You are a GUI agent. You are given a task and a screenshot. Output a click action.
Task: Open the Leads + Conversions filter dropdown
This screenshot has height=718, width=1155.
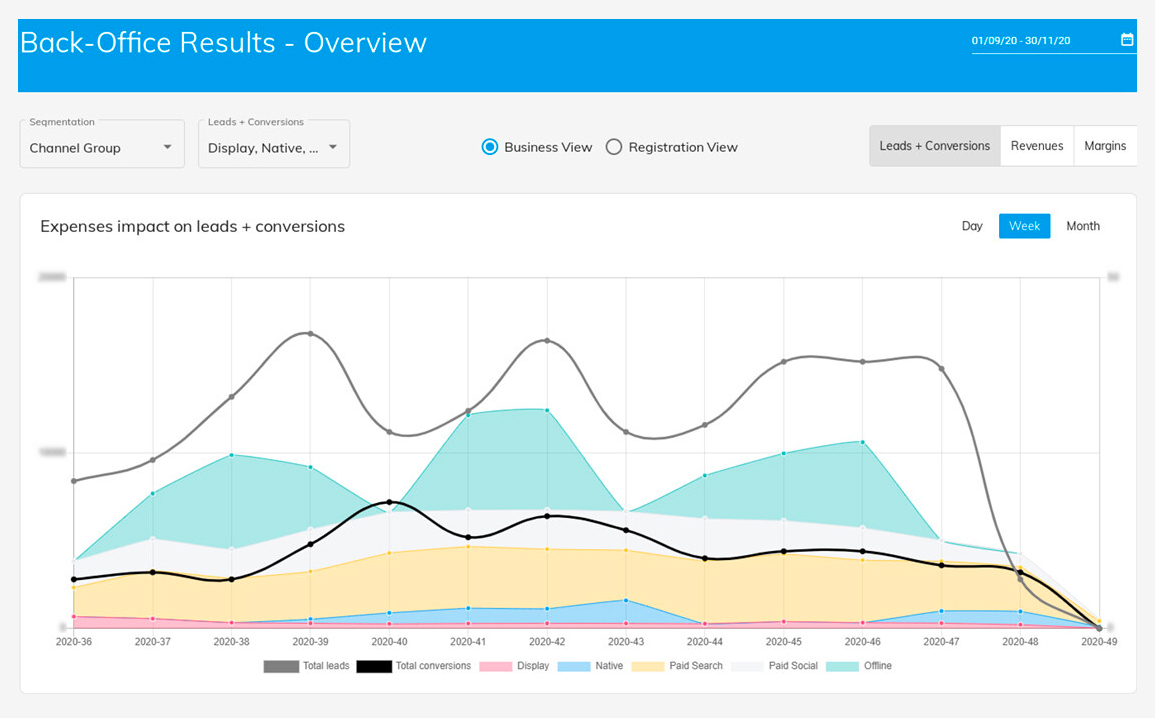[x=274, y=144]
